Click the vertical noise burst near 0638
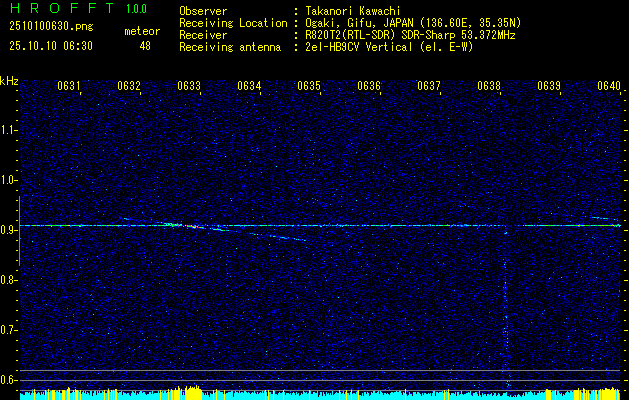 (506, 309)
